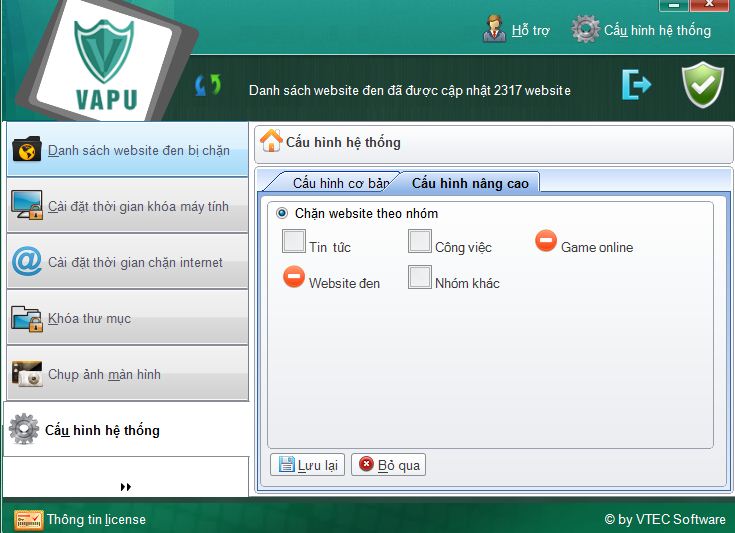Click Lưu lại save button

coord(308,465)
